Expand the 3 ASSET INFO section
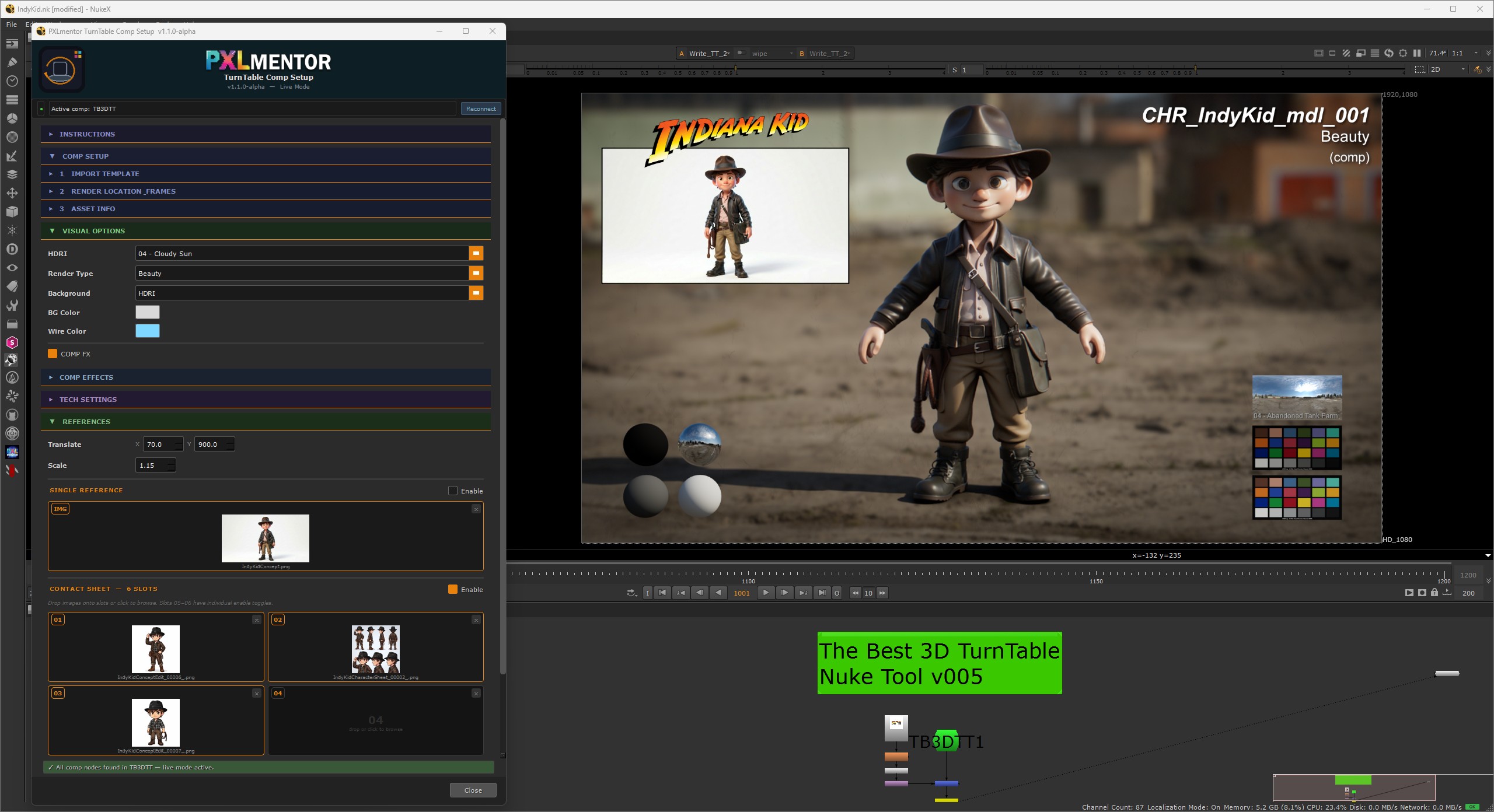Image resolution: width=1494 pixels, height=812 pixels. tap(266, 209)
